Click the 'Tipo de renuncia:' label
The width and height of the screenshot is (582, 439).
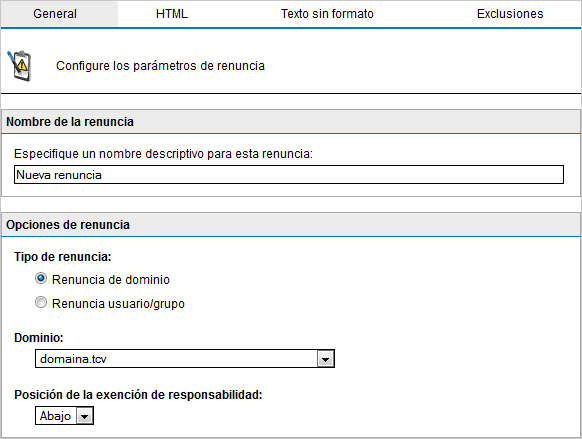pyautogui.click(x=63, y=257)
